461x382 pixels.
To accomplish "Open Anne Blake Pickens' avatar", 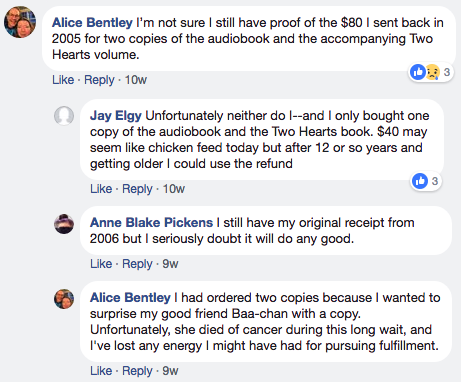I will [x=64, y=224].
